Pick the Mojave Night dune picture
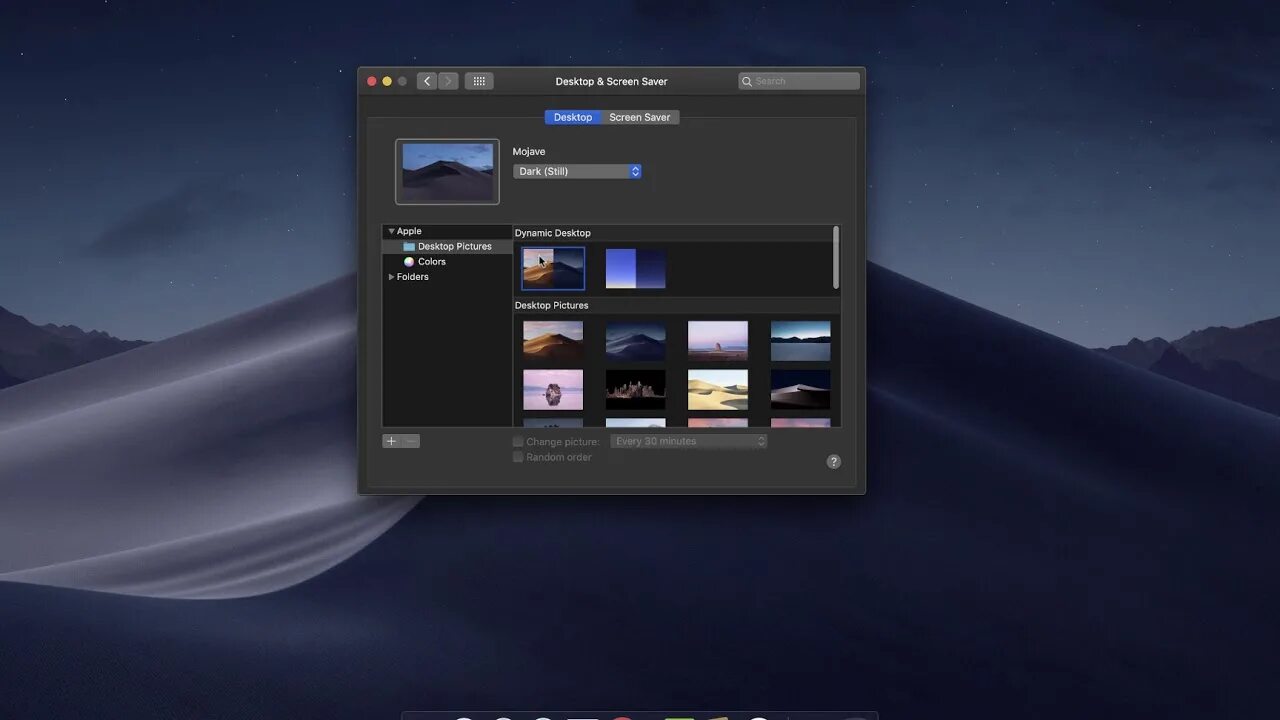 (636, 341)
